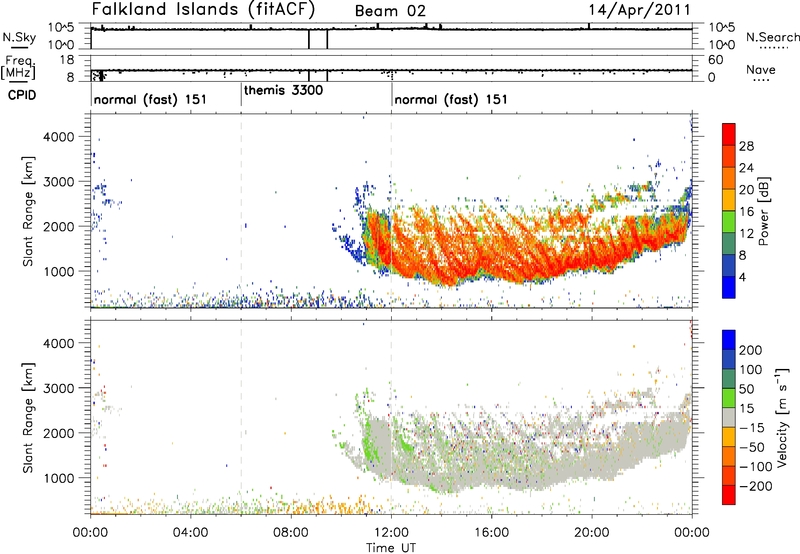800x554 pixels.
Task: Click the 'CPID' row label
Action: point(22,95)
